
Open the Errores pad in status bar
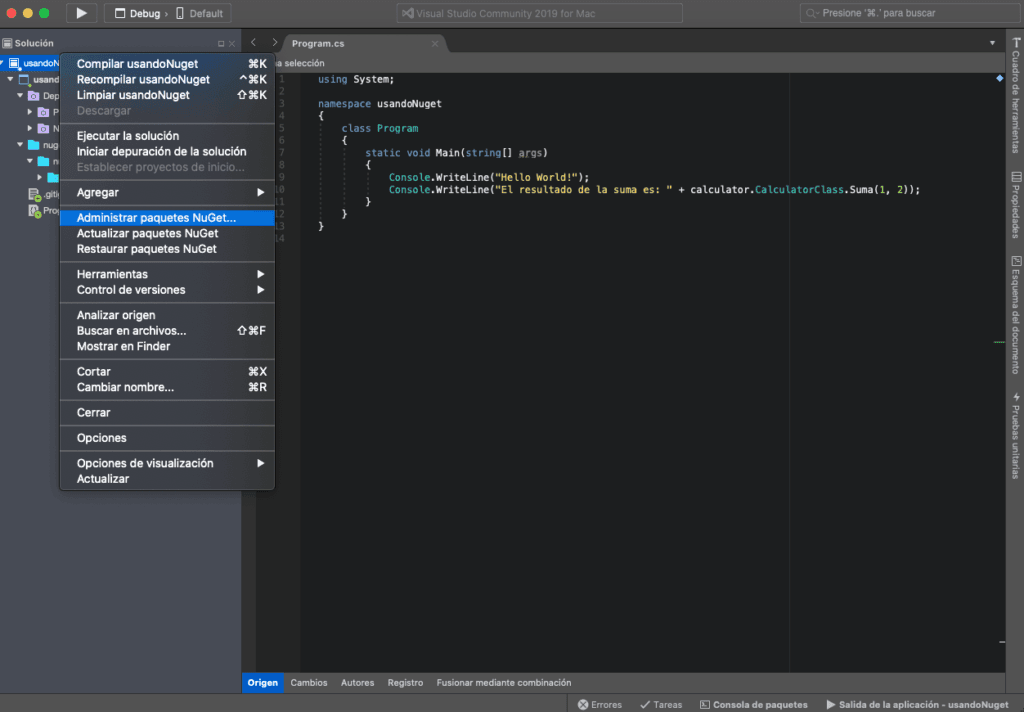600,704
